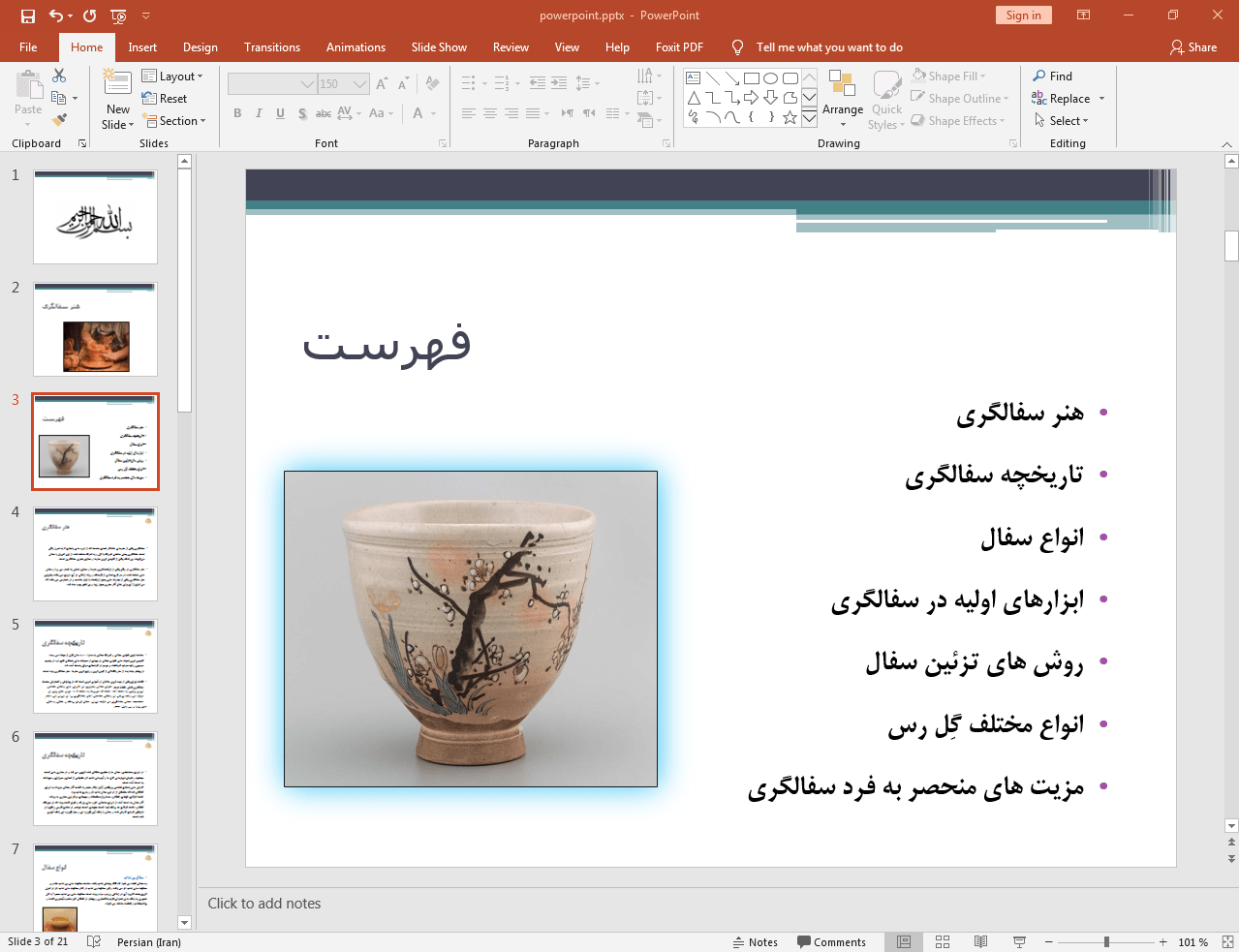The width and height of the screenshot is (1239, 952).
Task: Click zoom out minus button
Action: [x=1048, y=941]
